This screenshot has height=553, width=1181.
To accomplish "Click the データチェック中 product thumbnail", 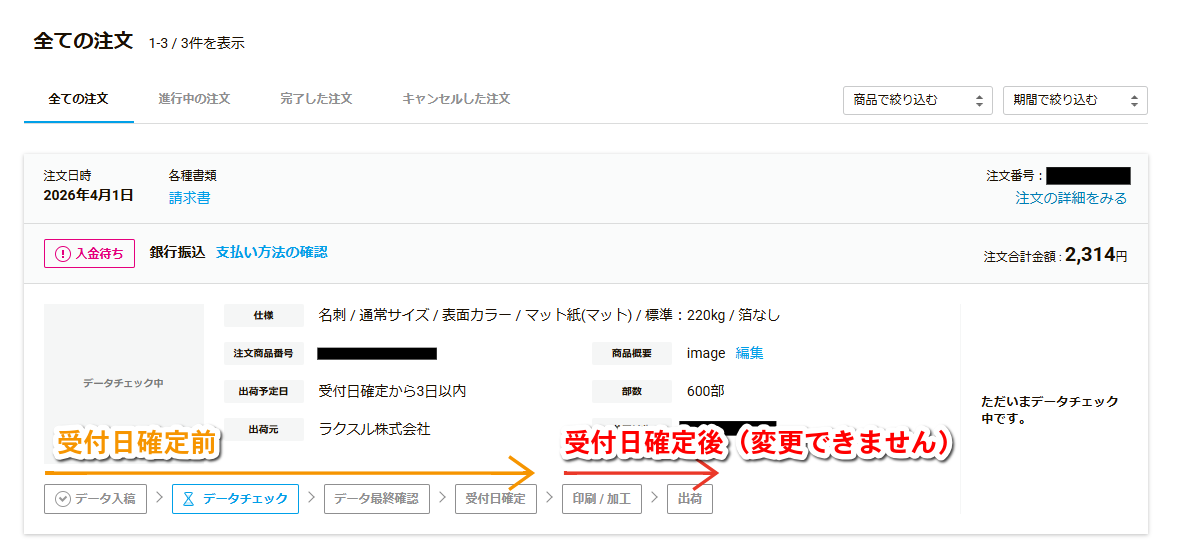I will (123, 383).
